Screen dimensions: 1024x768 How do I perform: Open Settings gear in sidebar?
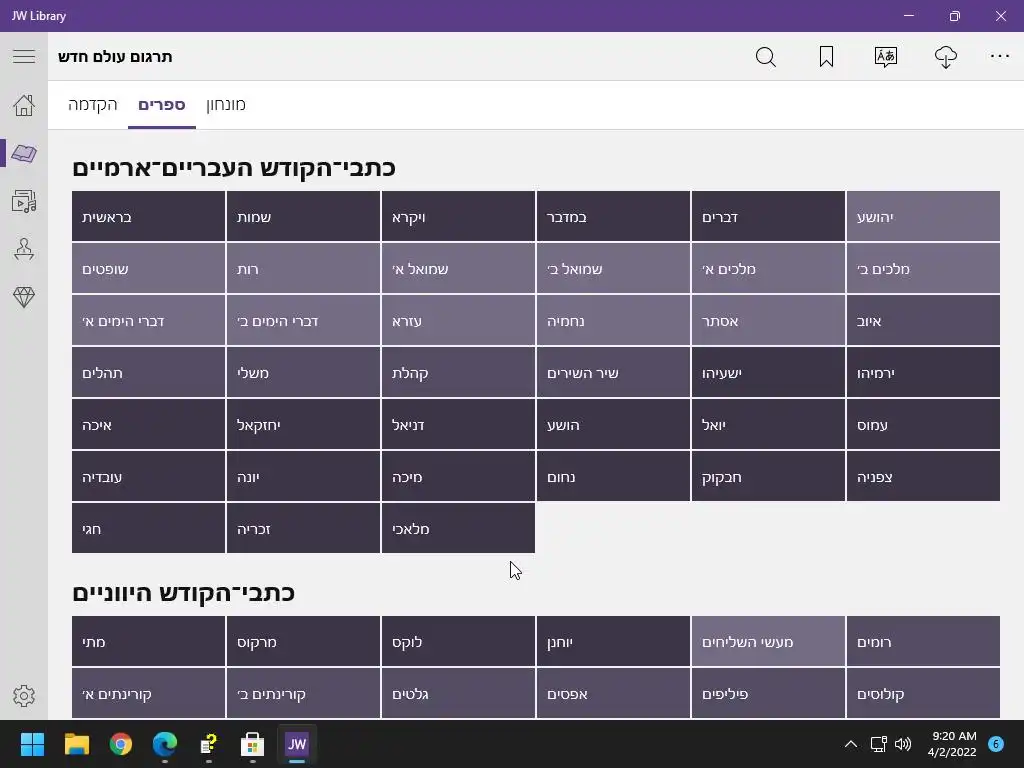pyautogui.click(x=24, y=696)
